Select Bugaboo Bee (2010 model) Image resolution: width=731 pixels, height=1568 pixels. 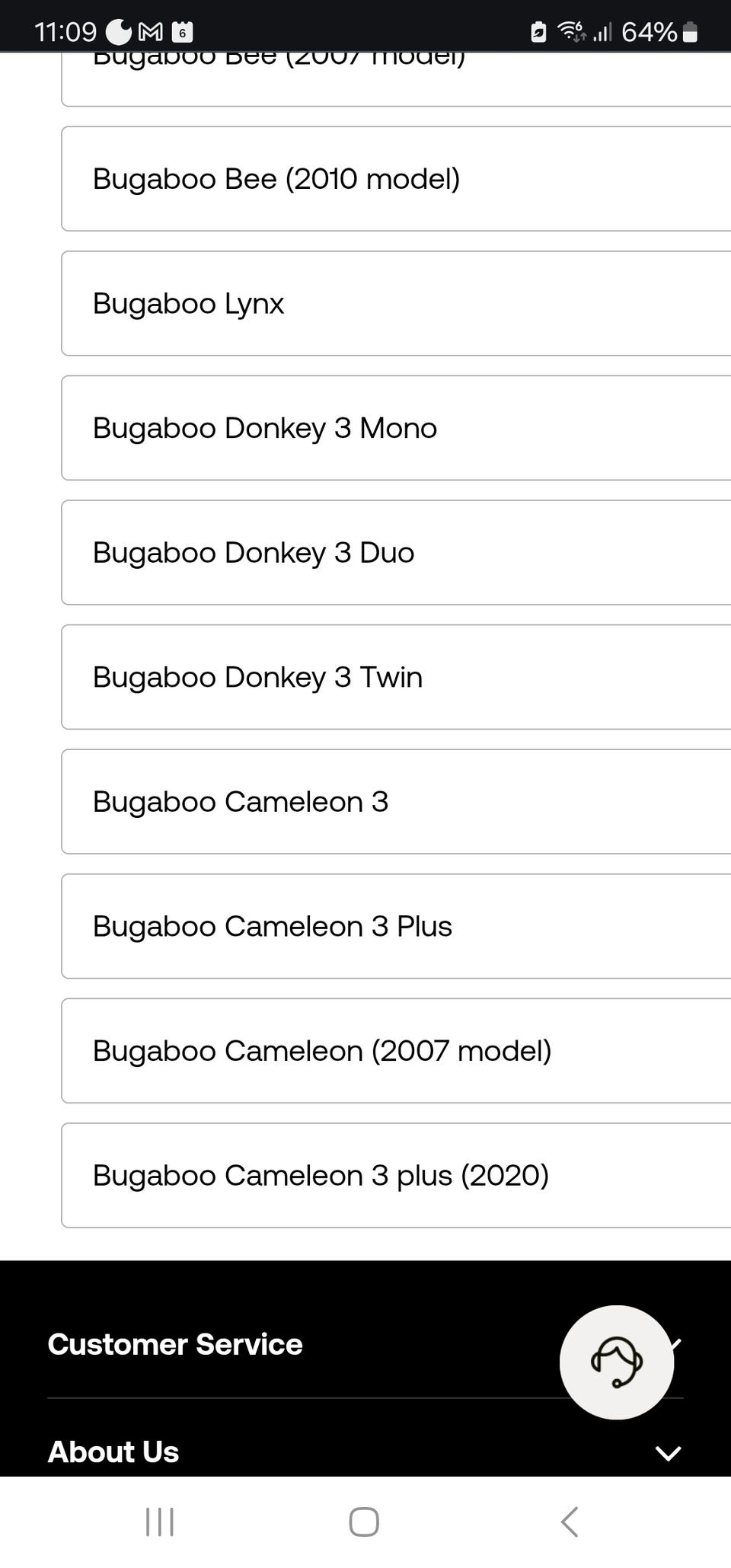click(396, 179)
